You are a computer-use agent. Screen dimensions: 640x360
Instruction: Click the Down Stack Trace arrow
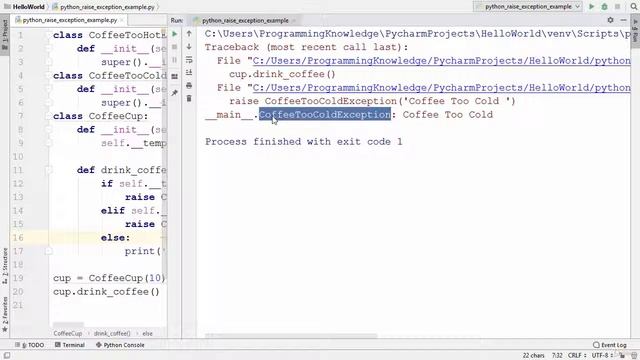coord(189,47)
